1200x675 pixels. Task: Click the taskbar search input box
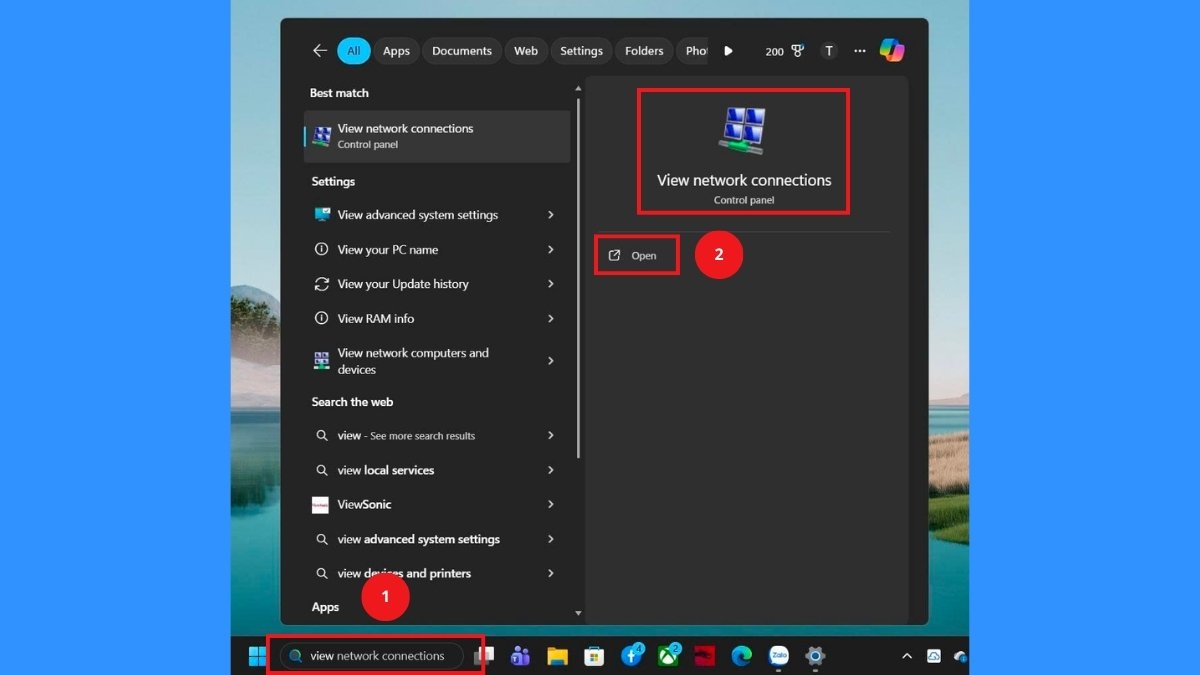(377, 656)
